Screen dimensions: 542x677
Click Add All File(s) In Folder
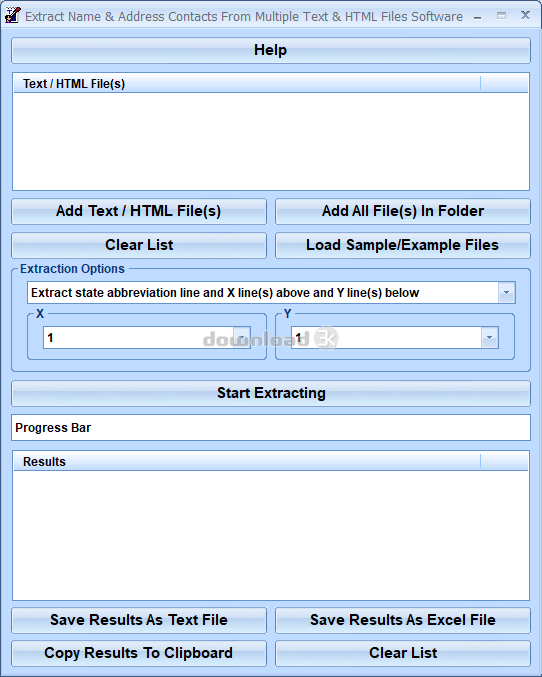[403, 211]
